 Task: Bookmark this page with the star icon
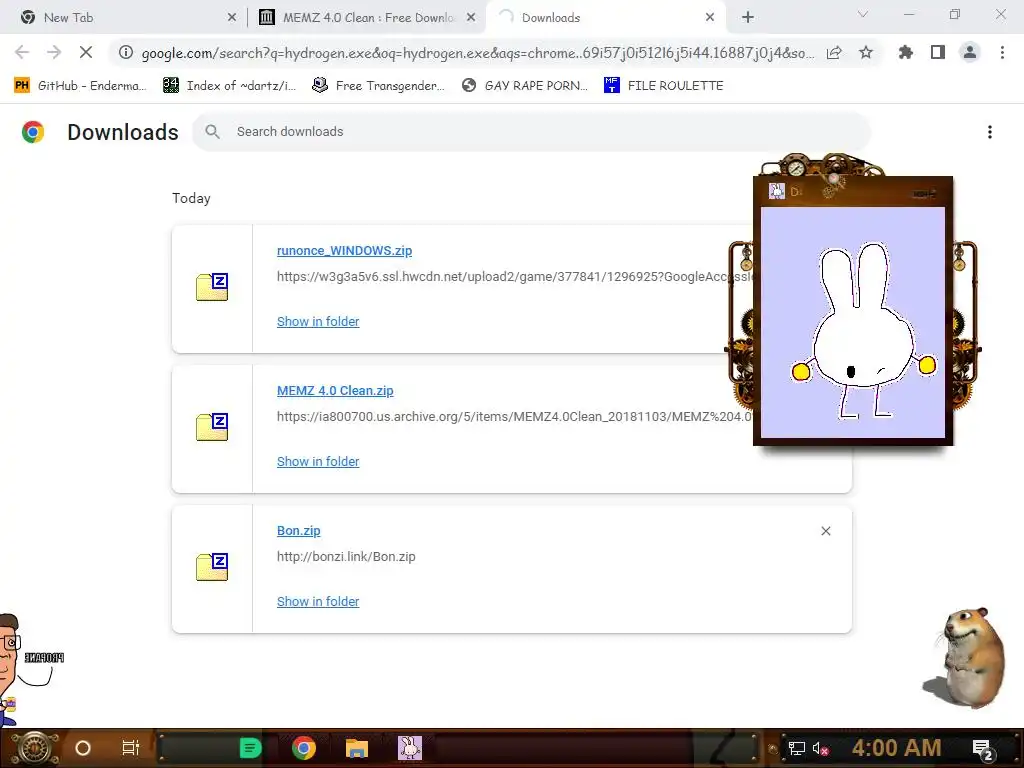point(866,52)
